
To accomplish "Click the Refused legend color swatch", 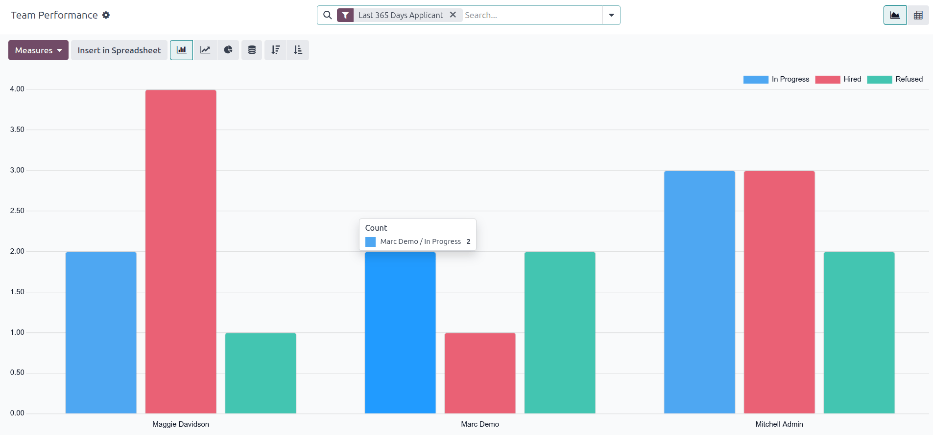I will click(x=879, y=79).
